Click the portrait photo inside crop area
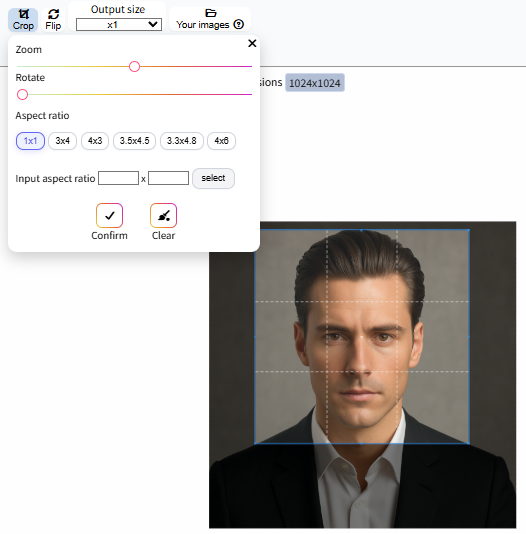Viewport: 526px width, 534px height. (x=362, y=337)
